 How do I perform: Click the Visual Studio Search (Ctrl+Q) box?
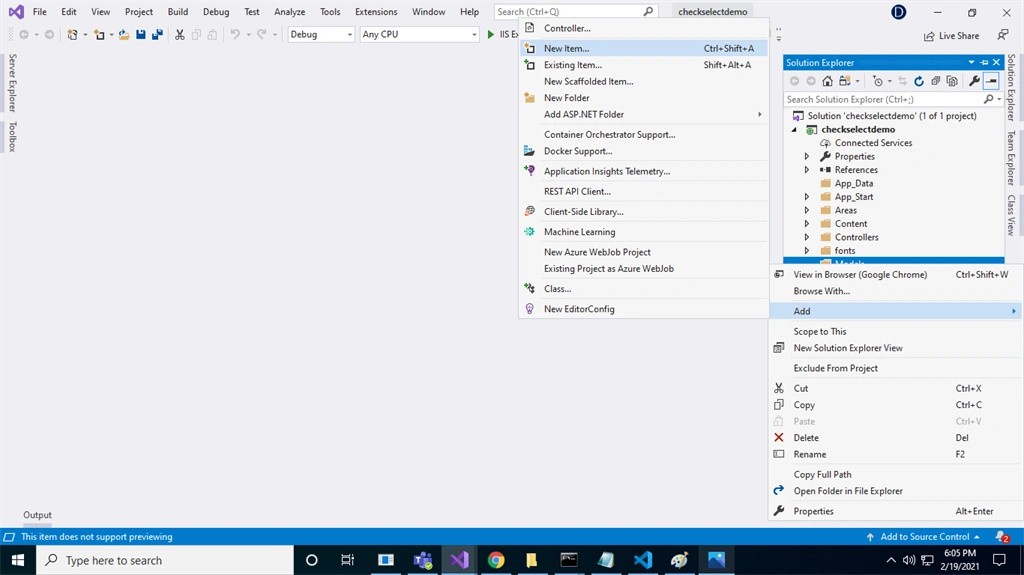click(575, 12)
